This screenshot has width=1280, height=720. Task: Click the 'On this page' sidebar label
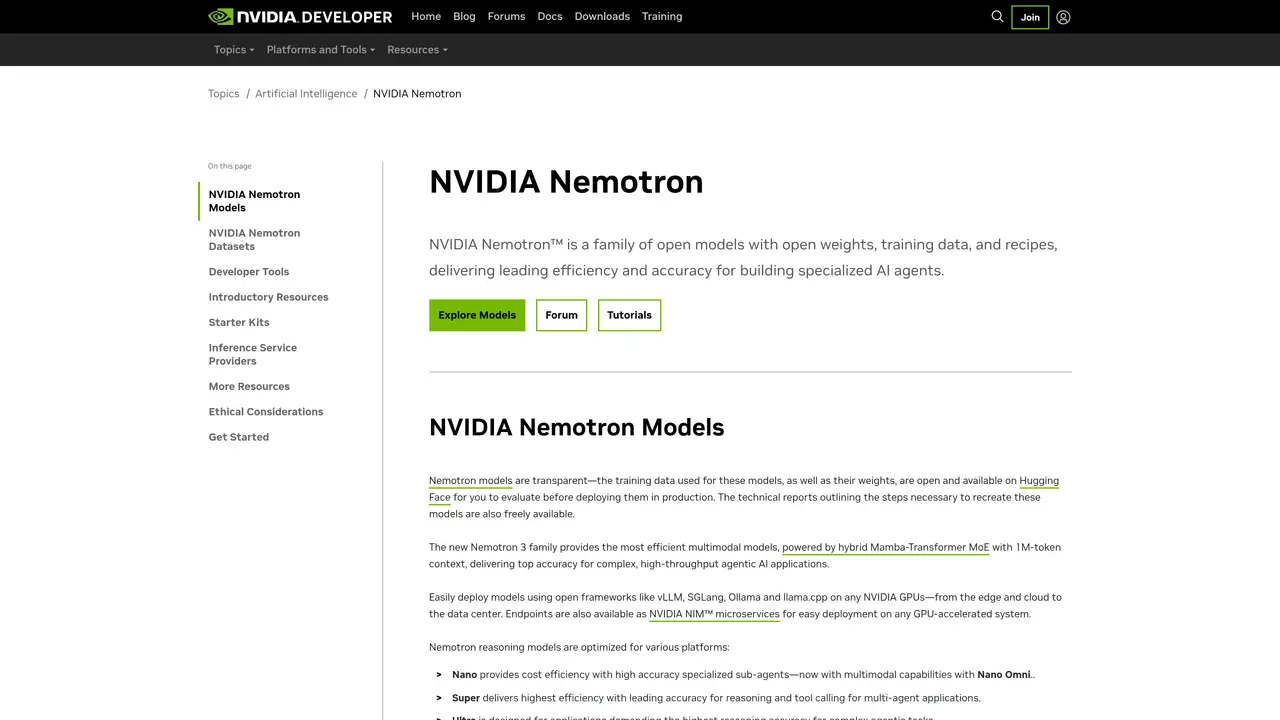click(x=230, y=166)
